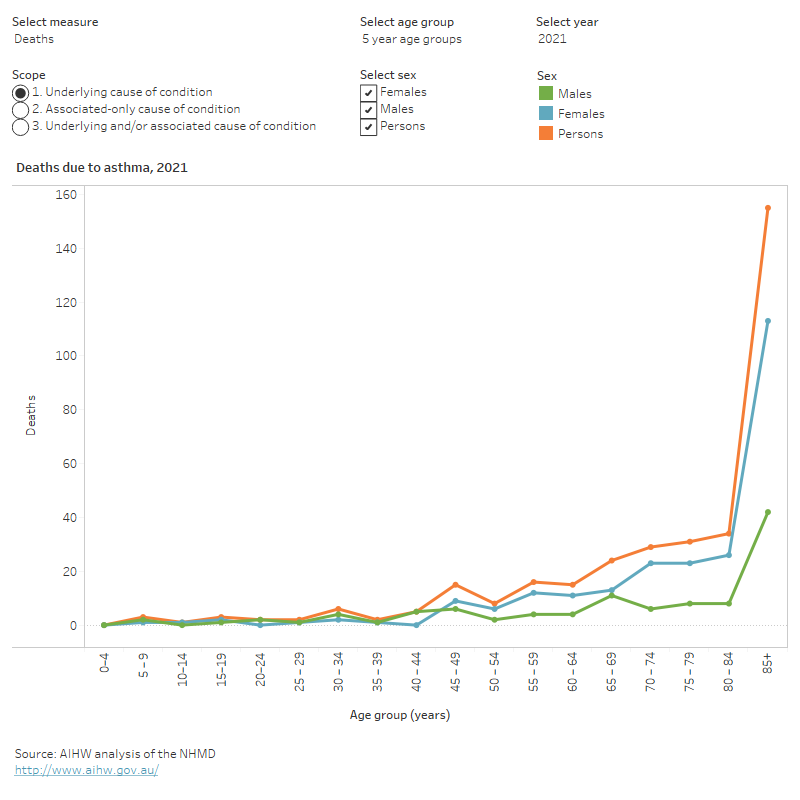Click the Males data point at 85+
Viewport: 800px width, 800px height.
tap(767, 512)
